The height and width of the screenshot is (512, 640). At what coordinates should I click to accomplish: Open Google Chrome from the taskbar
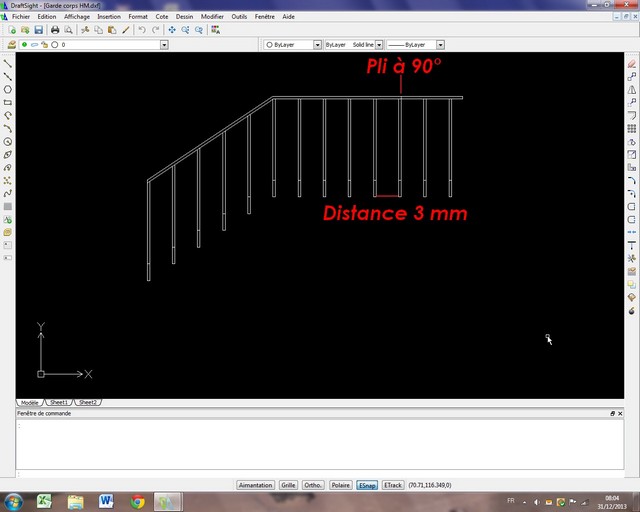(137, 501)
